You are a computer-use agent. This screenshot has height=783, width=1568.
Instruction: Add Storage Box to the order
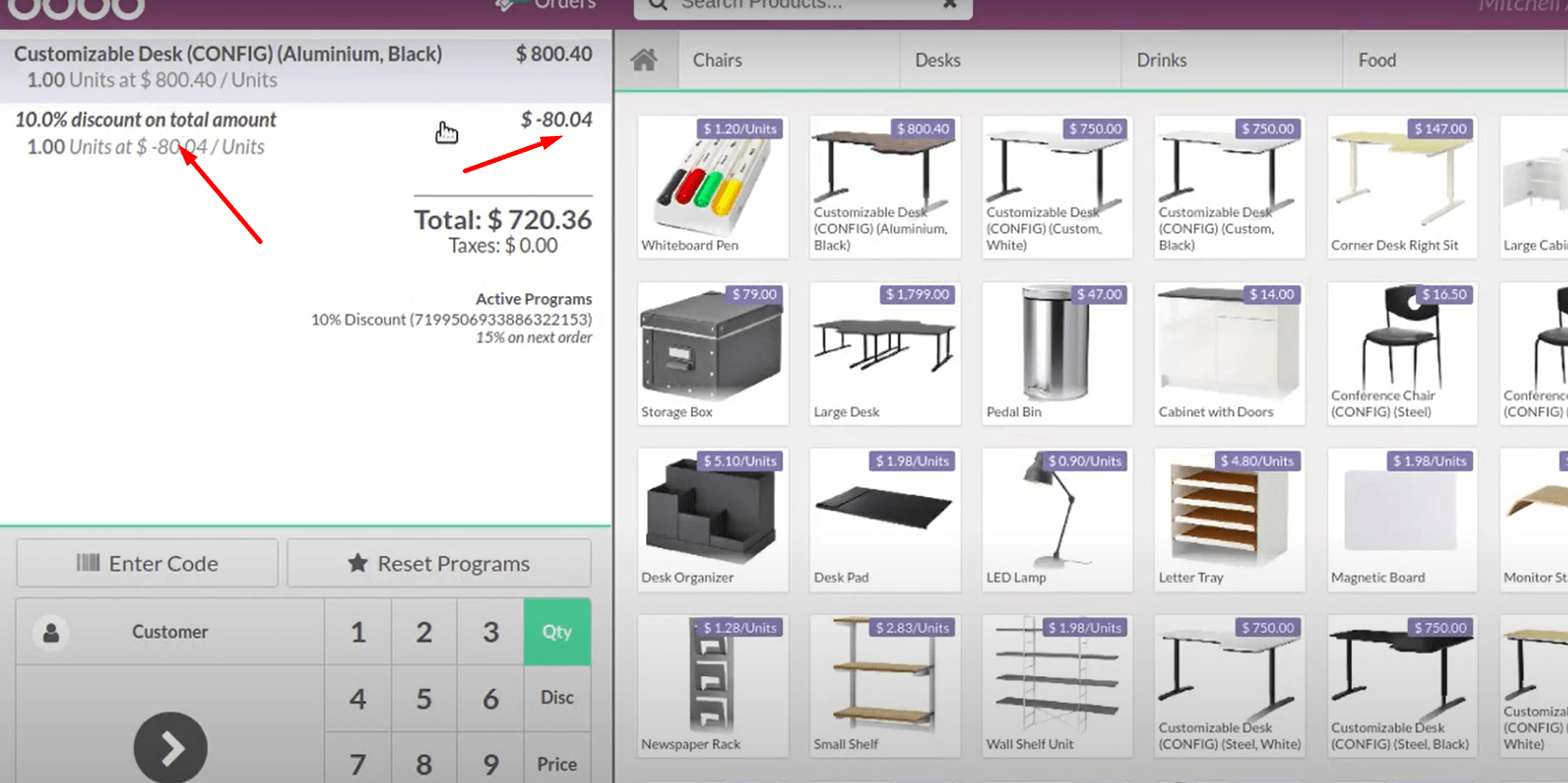point(712,353)
